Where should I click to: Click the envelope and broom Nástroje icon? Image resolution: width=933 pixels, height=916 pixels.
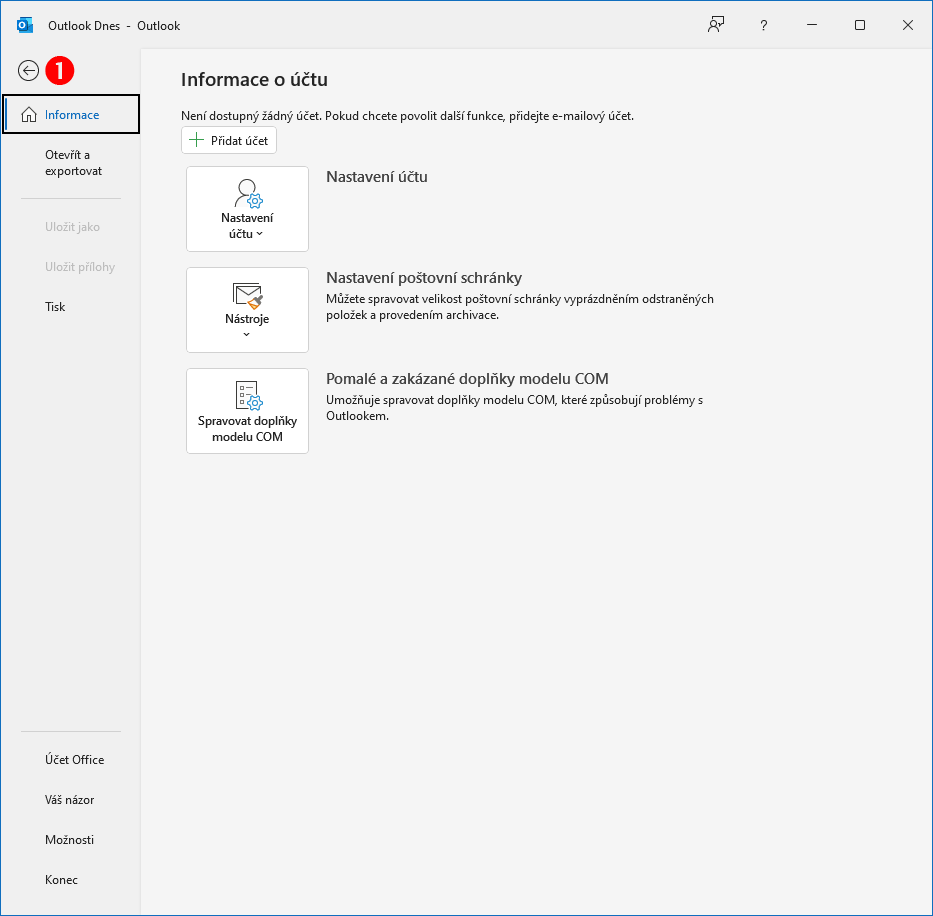tap(248, 296)
